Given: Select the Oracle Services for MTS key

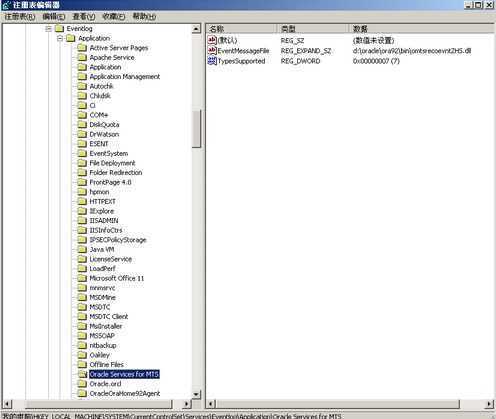Looking at the screenshot, I should coord(124,374).
